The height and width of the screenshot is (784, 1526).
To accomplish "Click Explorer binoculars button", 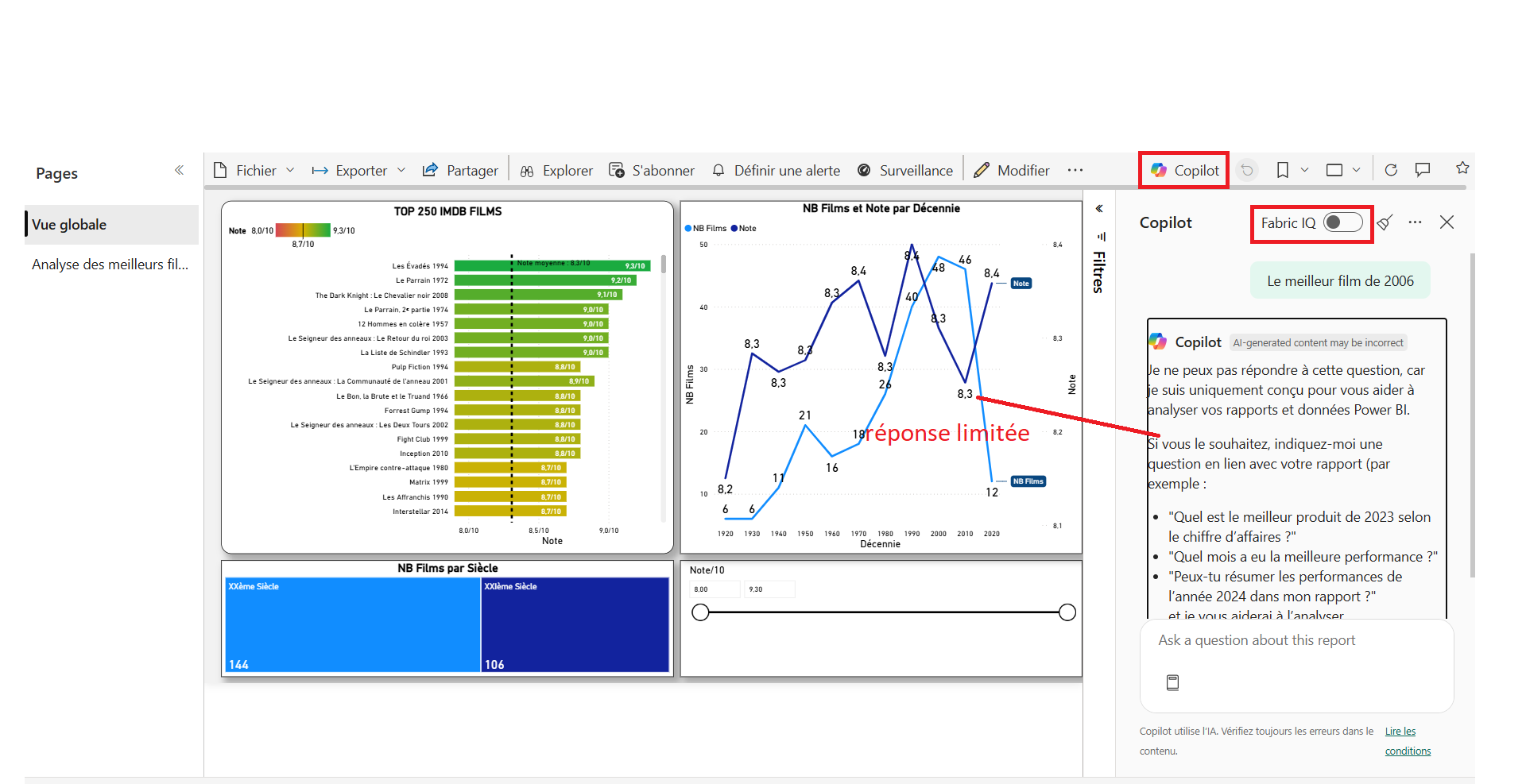I will 556,170.
